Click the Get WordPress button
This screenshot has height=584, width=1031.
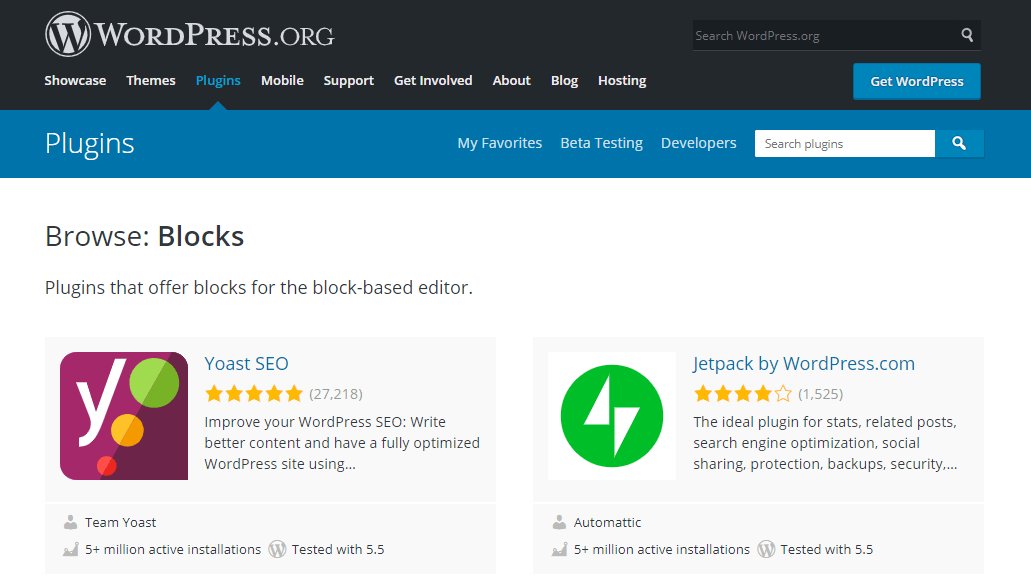coord(917,82)
